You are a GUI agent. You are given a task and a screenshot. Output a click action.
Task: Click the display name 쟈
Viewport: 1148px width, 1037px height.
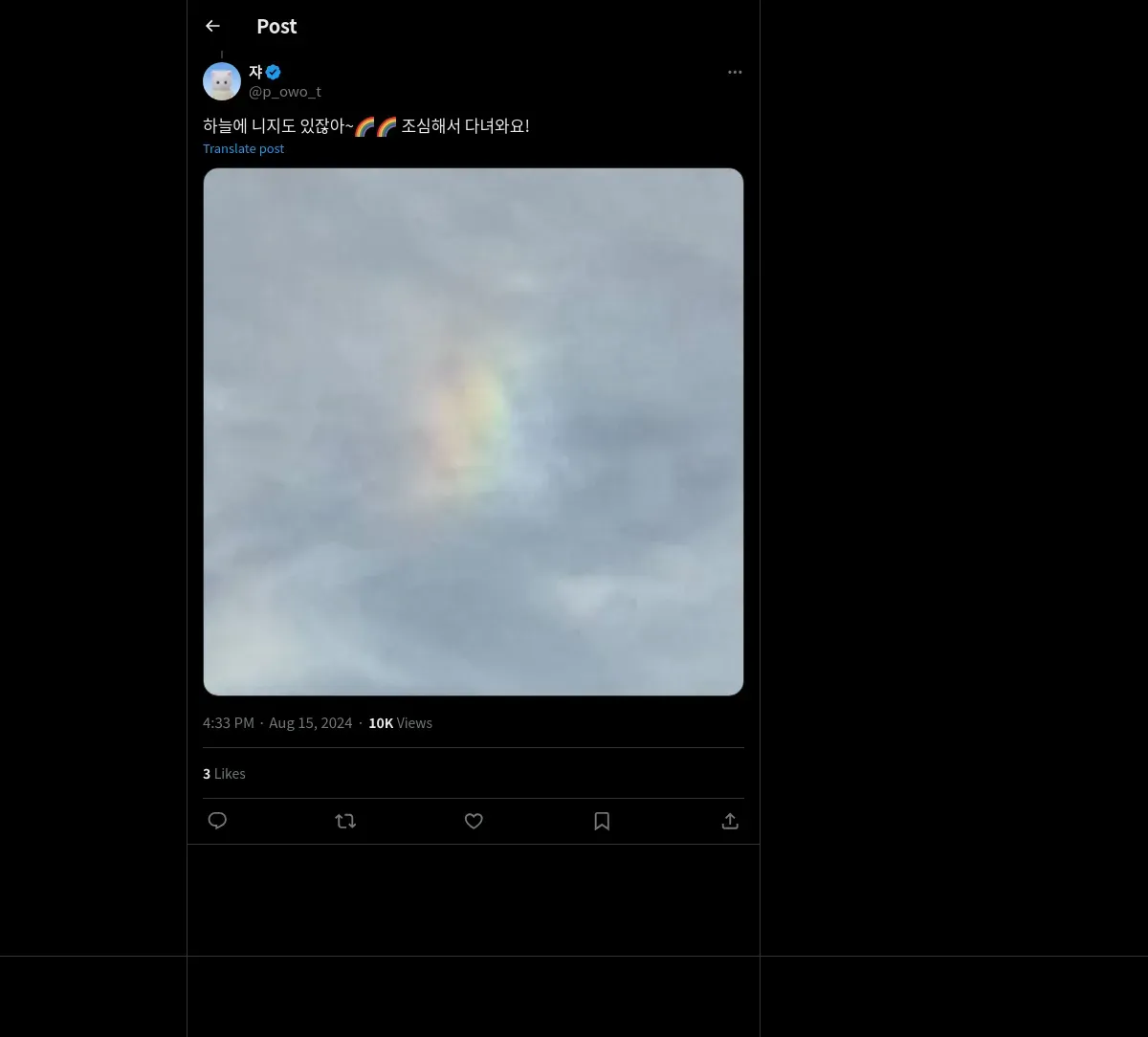tap(255, 72)
